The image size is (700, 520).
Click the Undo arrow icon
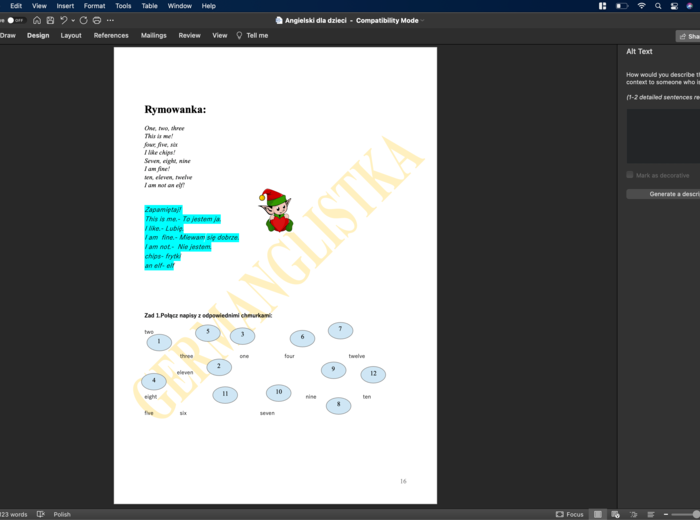pyautogui.click(x=63, y=20)
